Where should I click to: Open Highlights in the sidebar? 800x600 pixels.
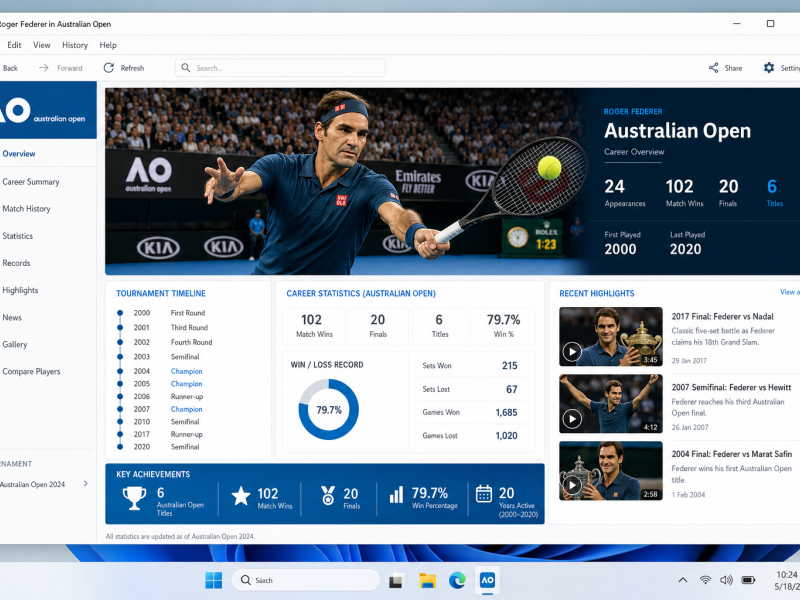point(20,290)
